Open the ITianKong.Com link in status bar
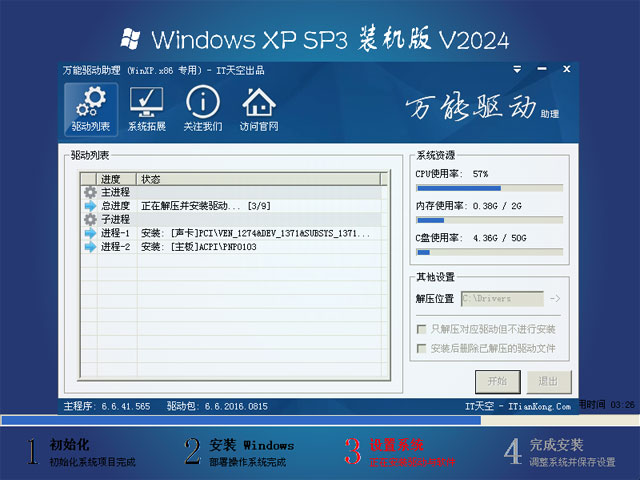The height and width of the screenshot is (480, 640). tap(539, 407)
